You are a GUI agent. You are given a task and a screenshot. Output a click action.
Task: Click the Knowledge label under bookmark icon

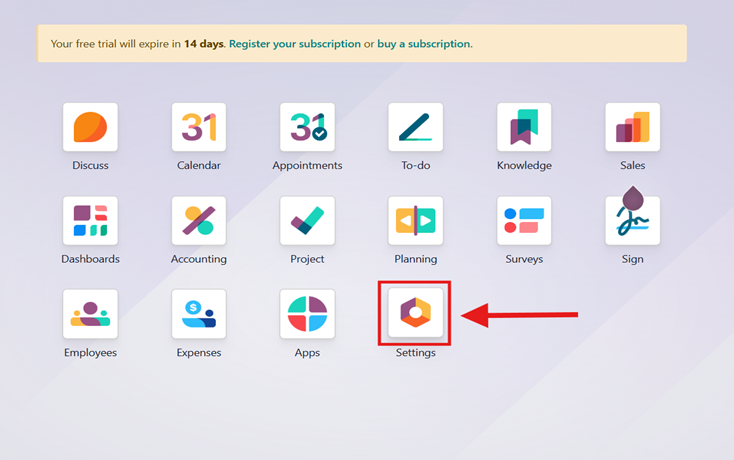point(524,166)
